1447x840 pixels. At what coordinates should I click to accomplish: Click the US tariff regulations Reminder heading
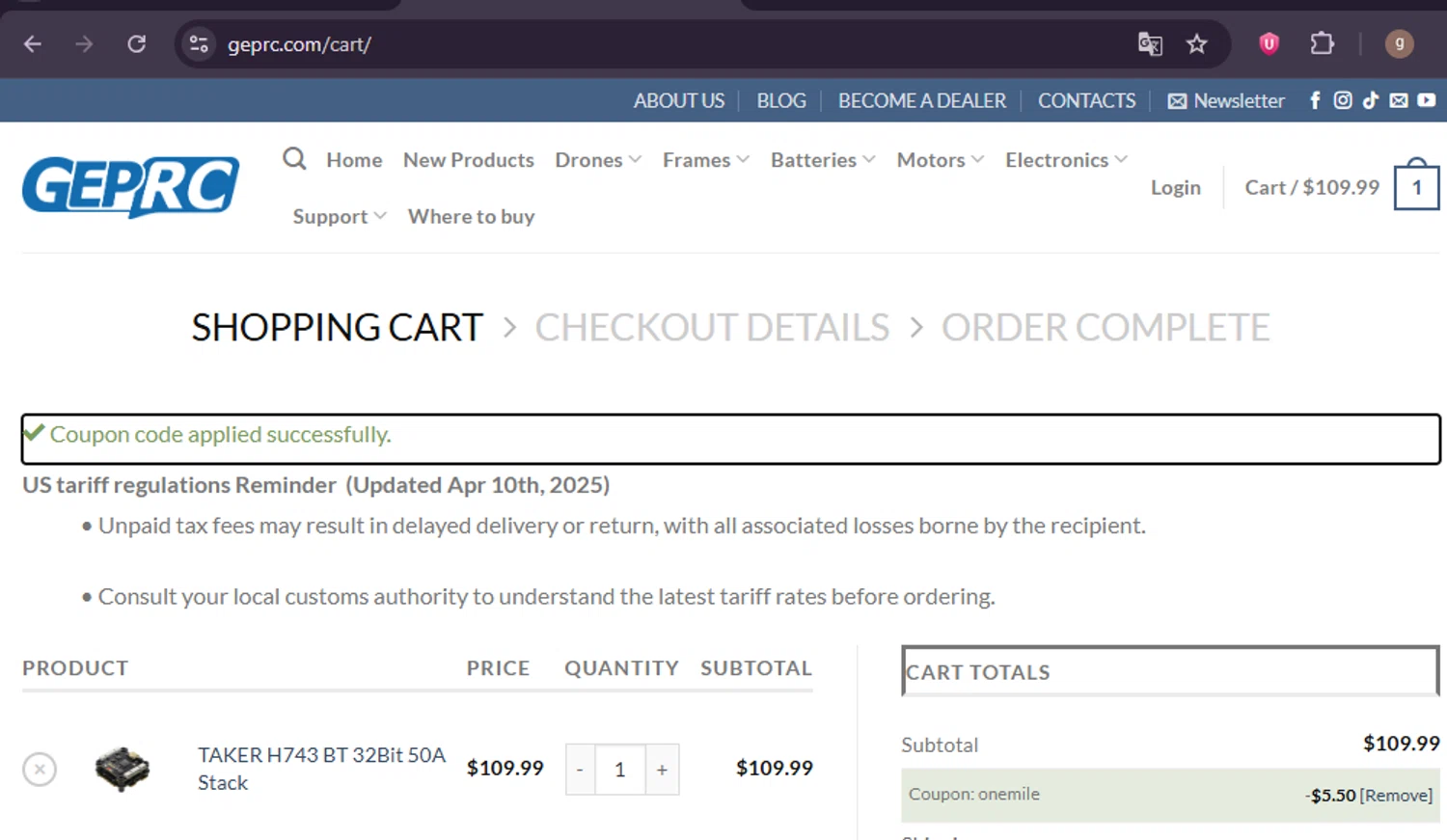click(316, 485)
